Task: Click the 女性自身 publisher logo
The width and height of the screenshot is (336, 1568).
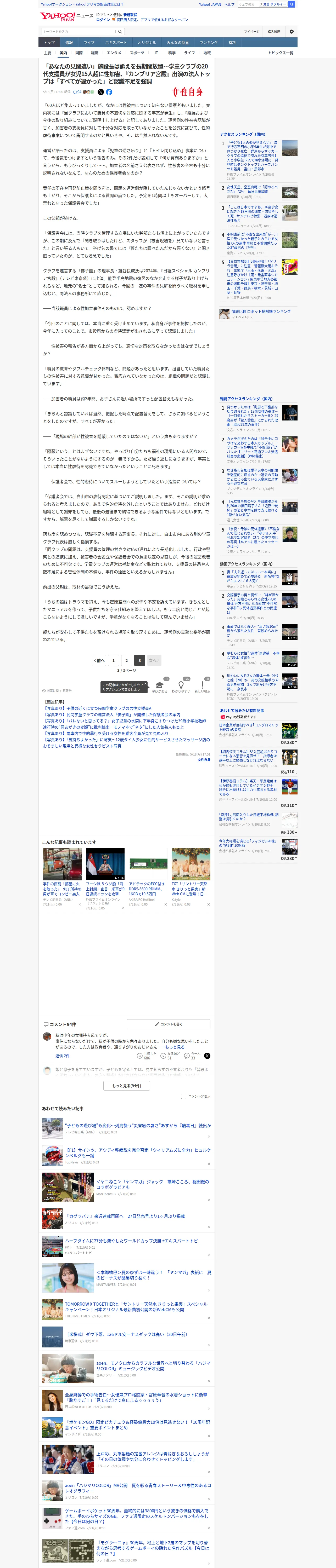Action: click(x=187, y=92)
